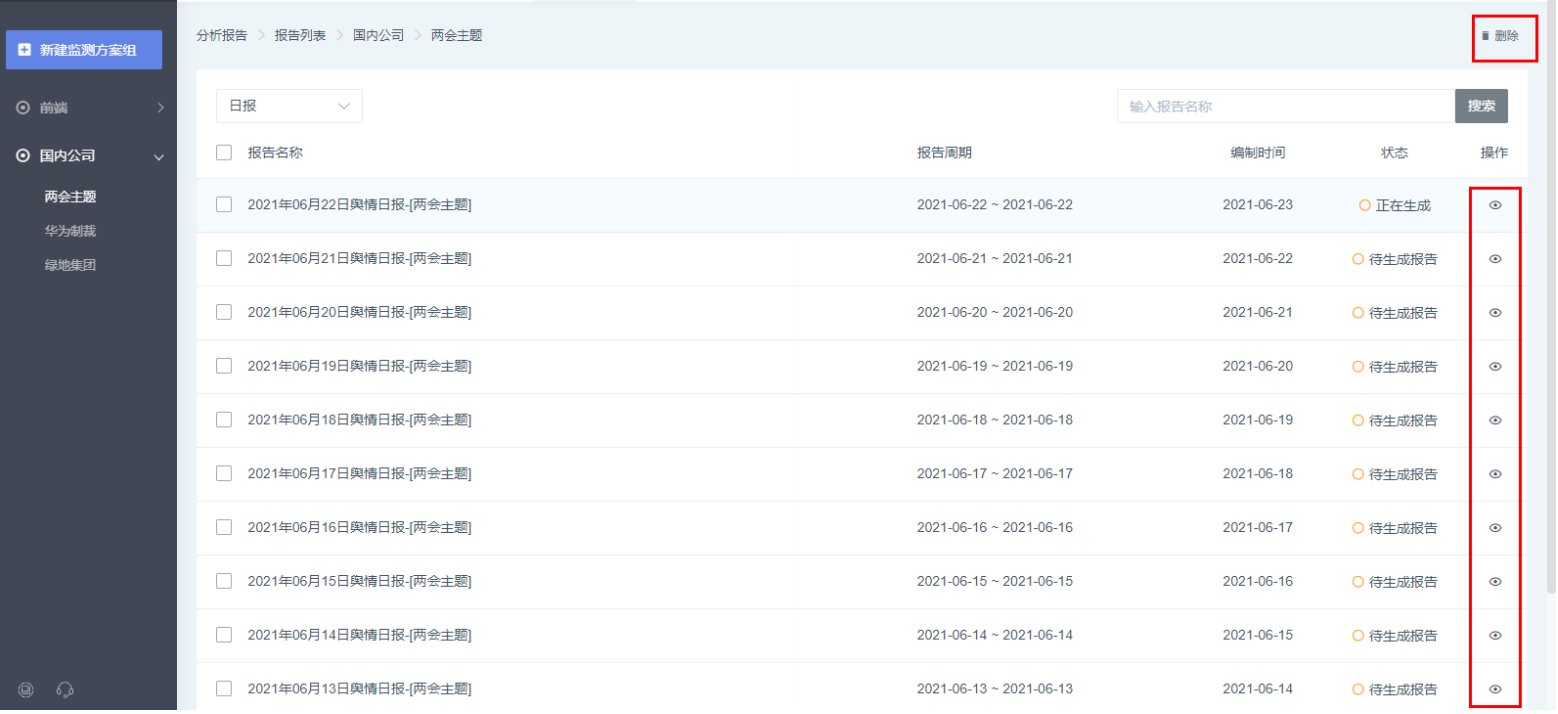Click the eye icon for the 06月22日 report

[x=1495, y=205]
